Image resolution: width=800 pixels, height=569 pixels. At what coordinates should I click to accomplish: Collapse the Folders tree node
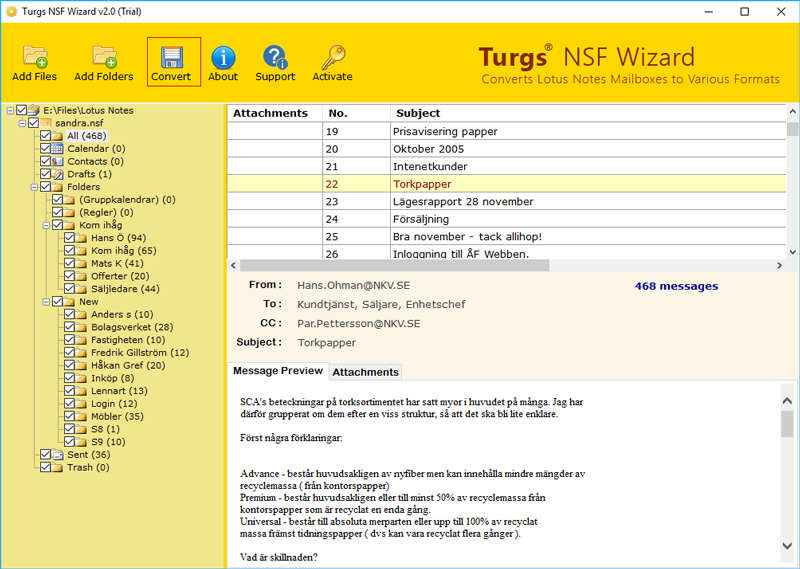[x=34, y=187]
